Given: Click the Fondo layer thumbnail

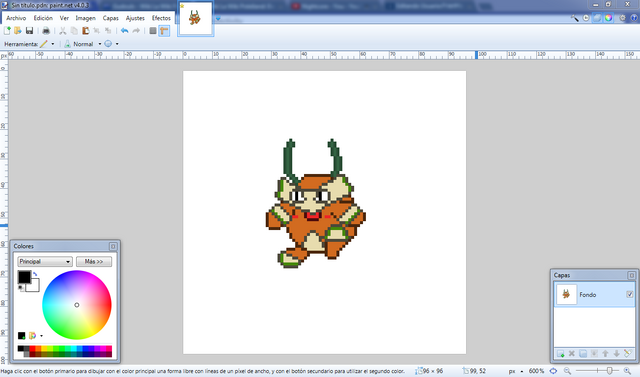Looking at the screenshot, I should (x=566, y=294).
